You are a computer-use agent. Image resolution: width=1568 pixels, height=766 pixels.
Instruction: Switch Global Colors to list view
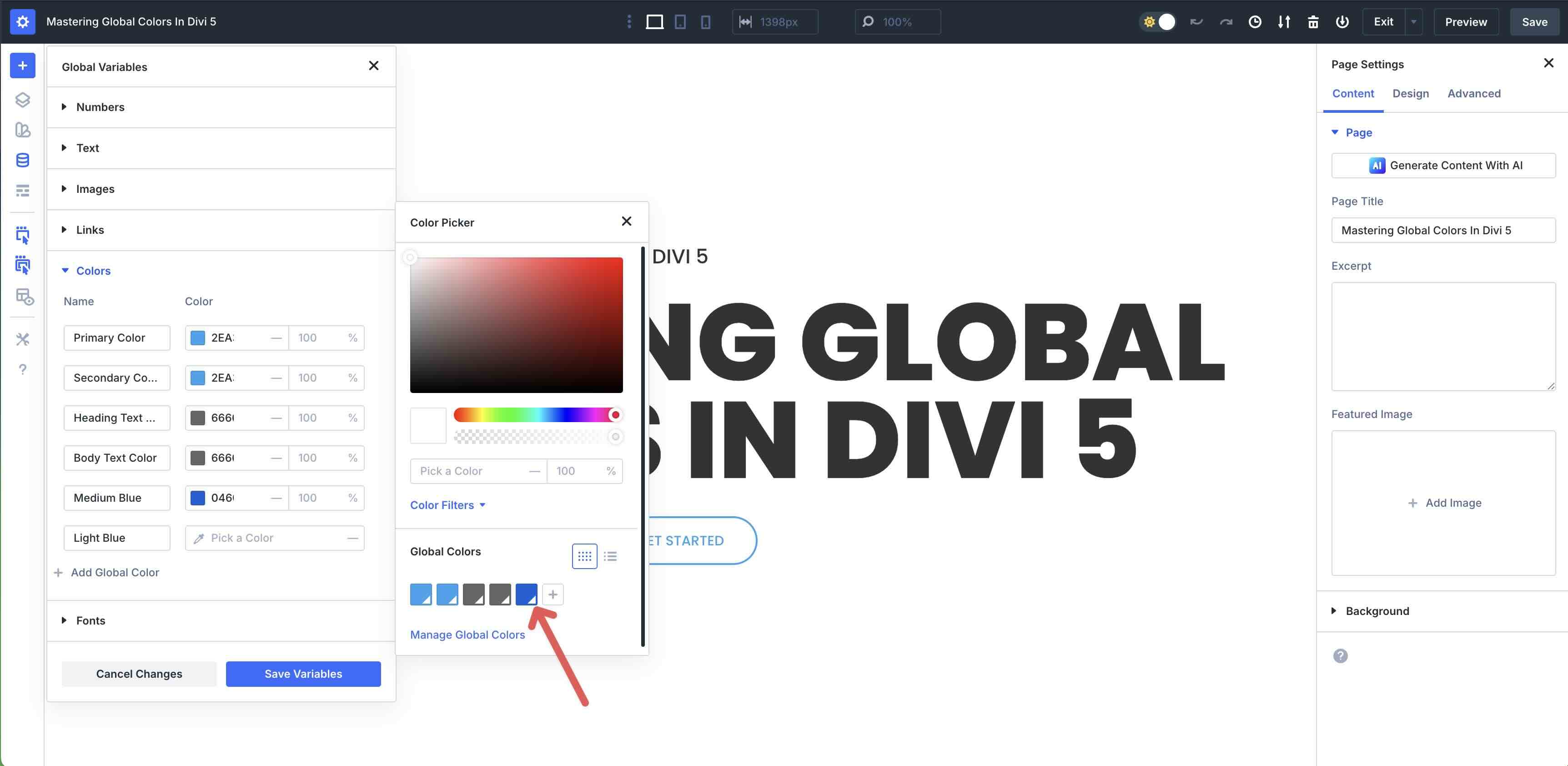[x=611, y=556]
